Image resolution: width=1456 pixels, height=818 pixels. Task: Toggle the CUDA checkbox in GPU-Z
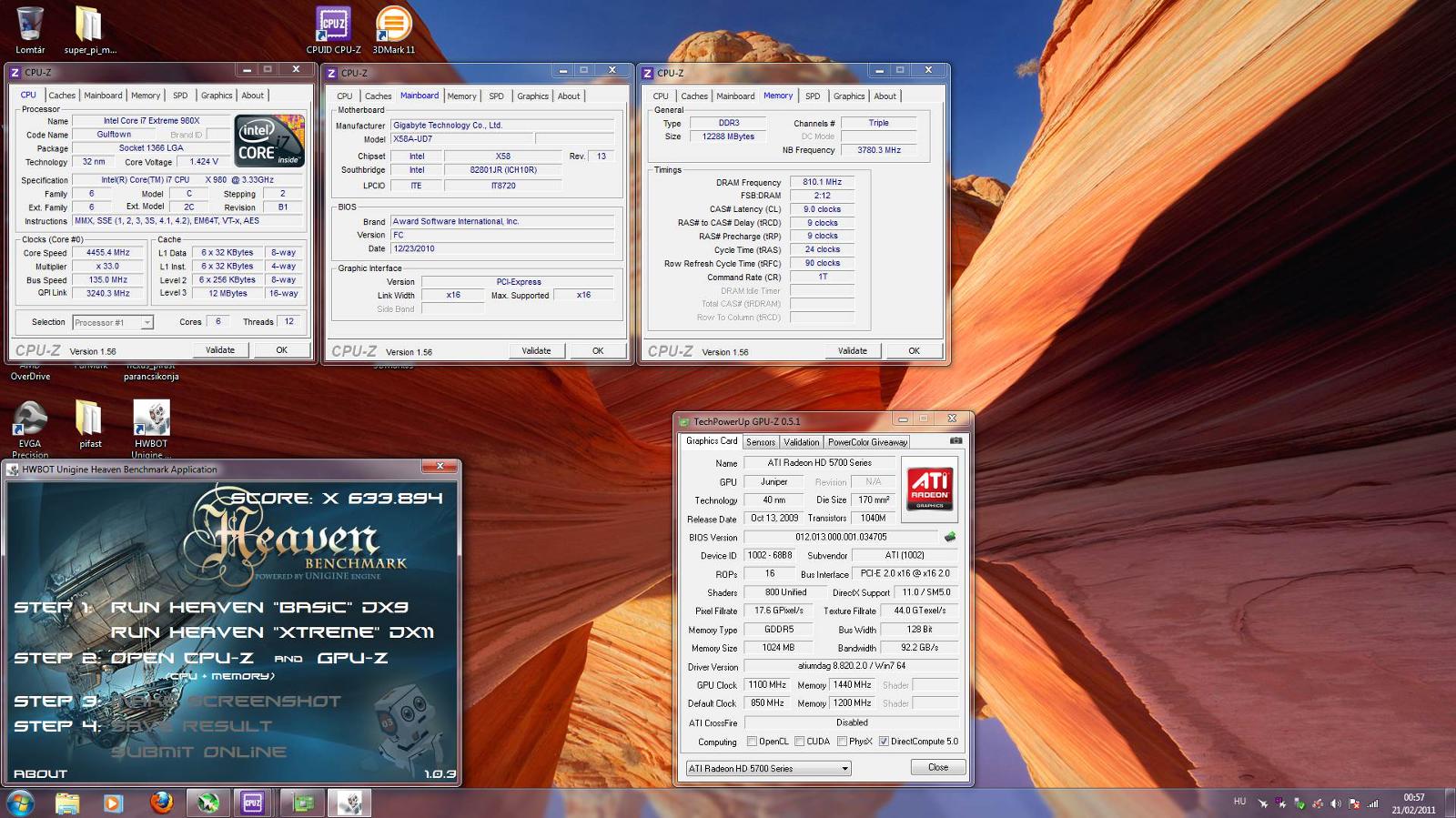click(x=799, y=742)
